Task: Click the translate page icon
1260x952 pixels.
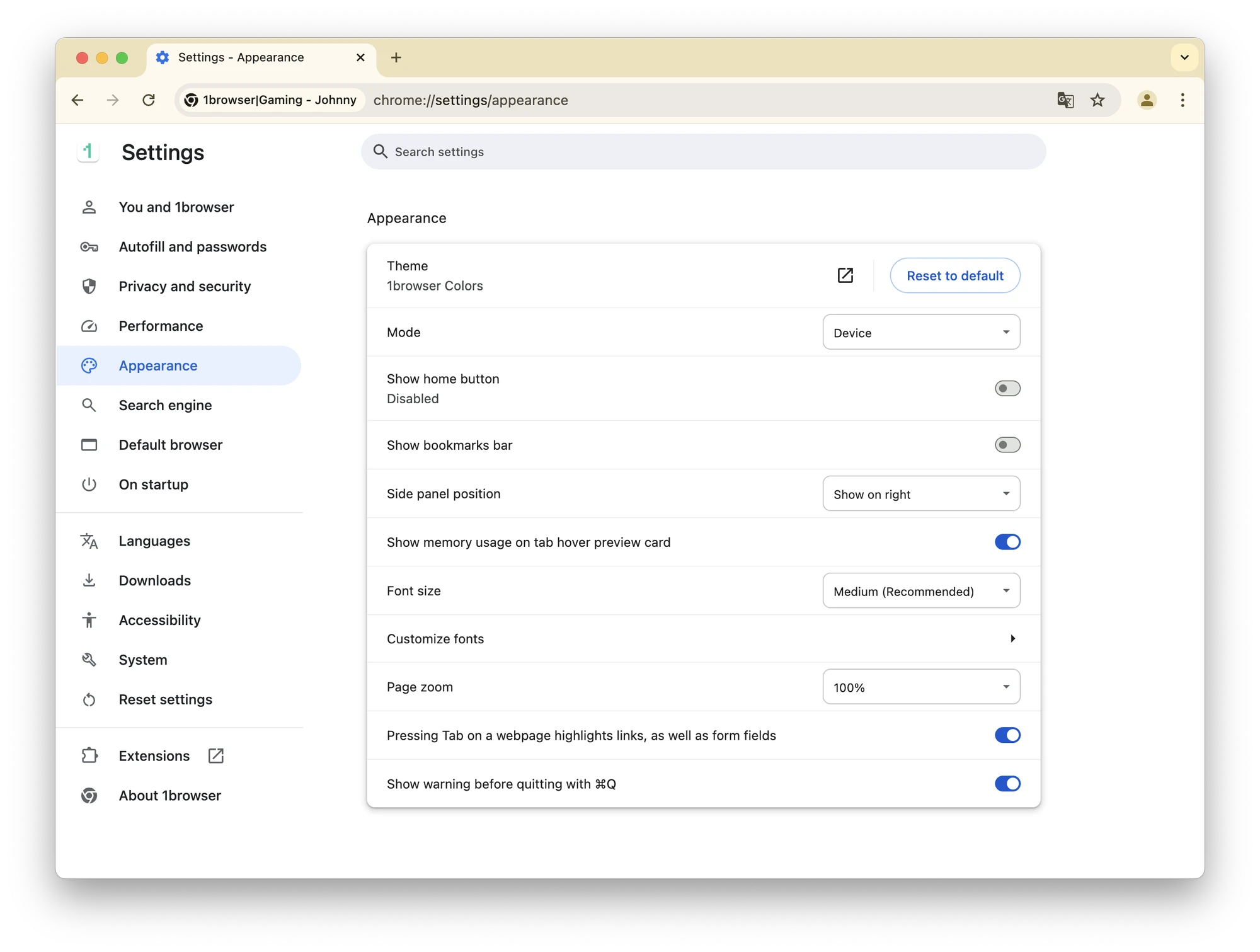Action: 1065,100
